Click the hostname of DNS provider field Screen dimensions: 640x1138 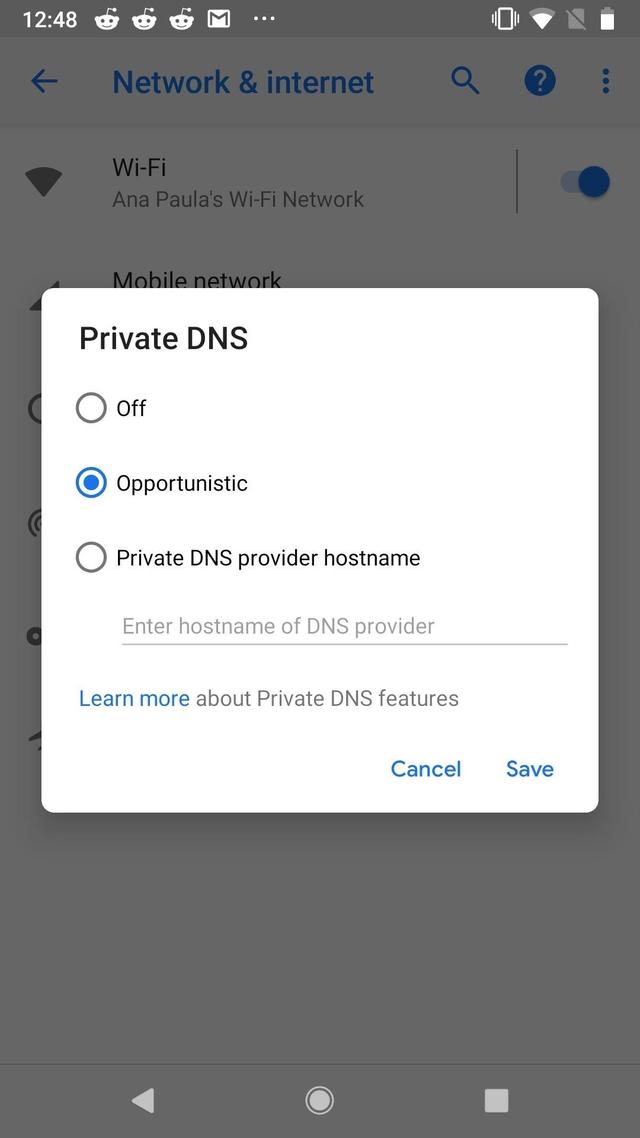[344, 627]
